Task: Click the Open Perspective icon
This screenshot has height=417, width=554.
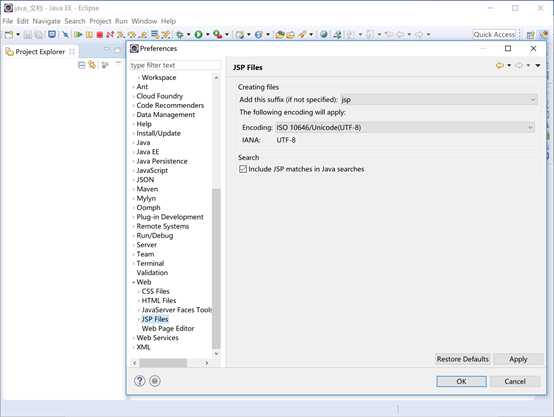Action: click(530, 35)
